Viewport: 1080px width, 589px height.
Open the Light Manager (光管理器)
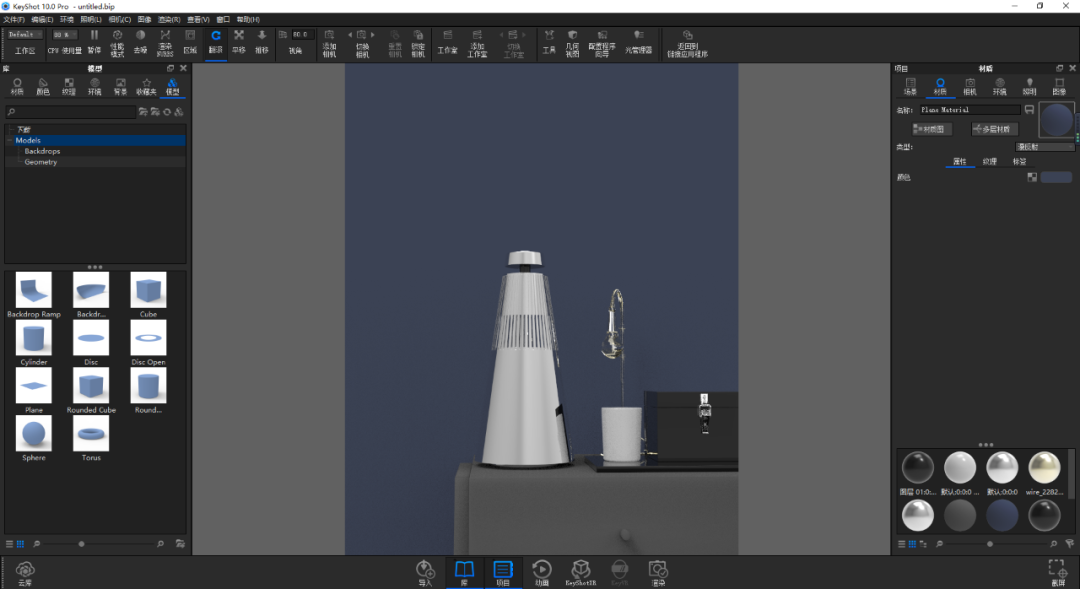click(638, 42)
